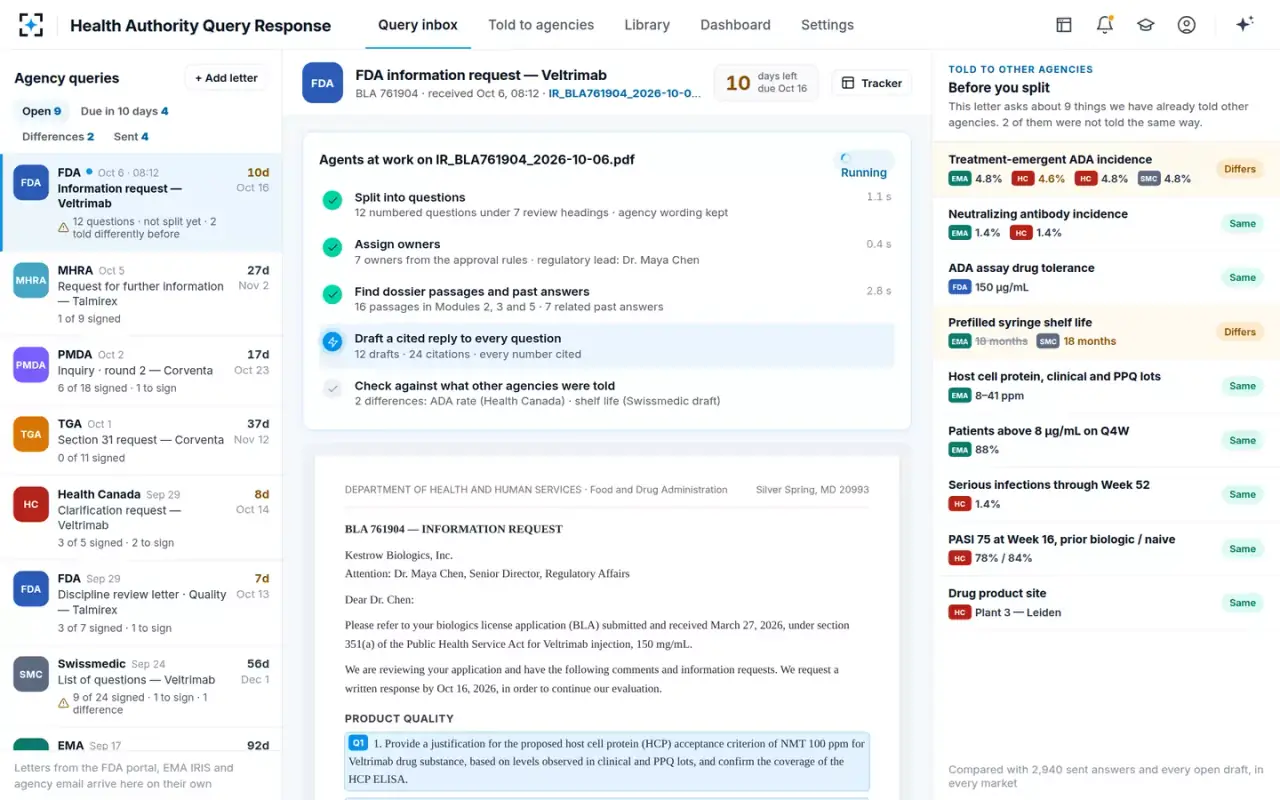Image resolution: width=1280 pixels, height=800 pixels.
Task: Click the app logo icon
Action: pyautogui.click(x=31, y=25)
